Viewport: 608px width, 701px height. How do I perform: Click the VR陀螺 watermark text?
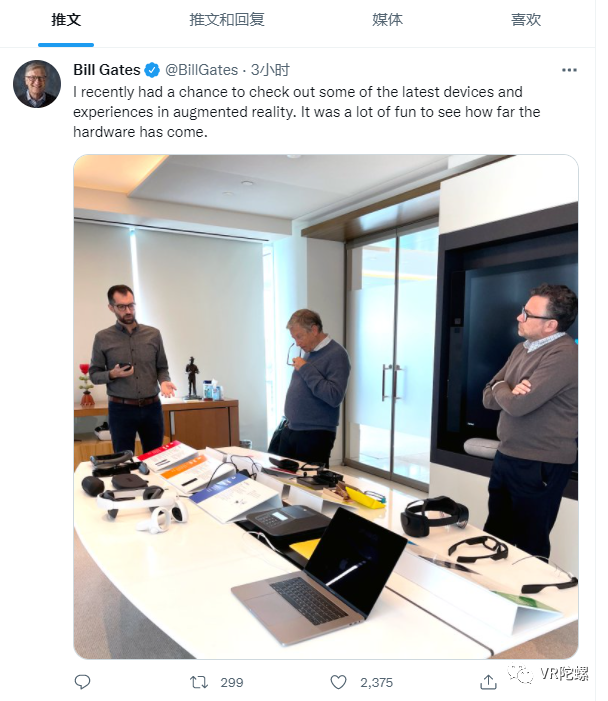[x=563, y=673]
